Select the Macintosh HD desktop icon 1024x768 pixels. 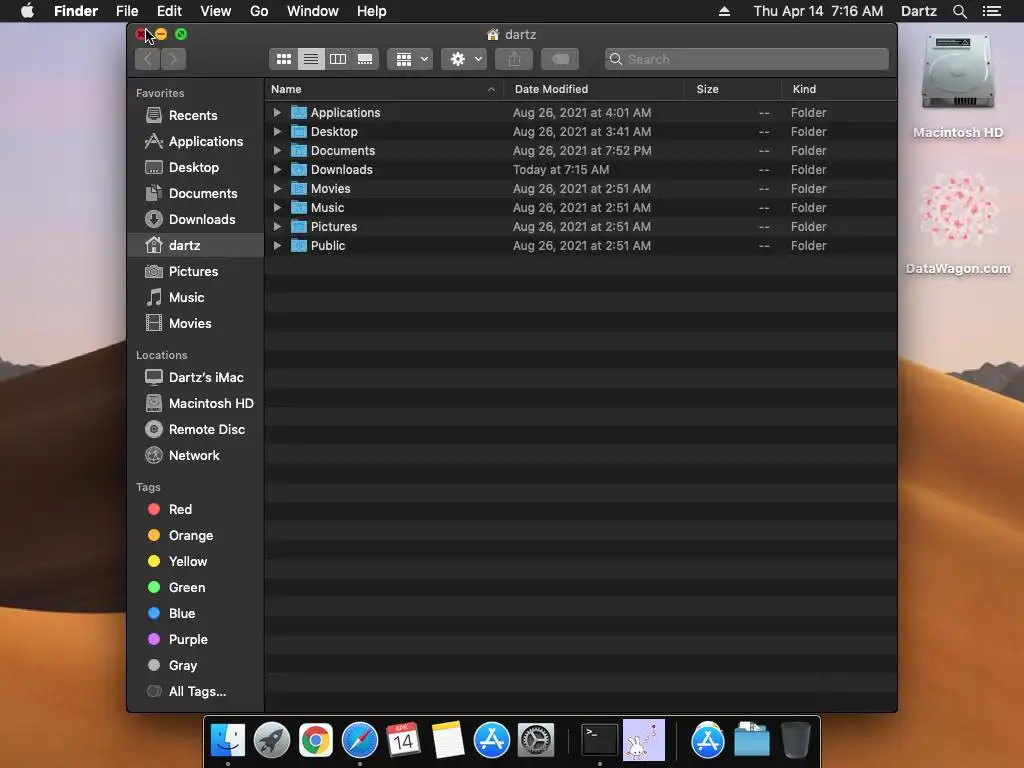point(957,86)
